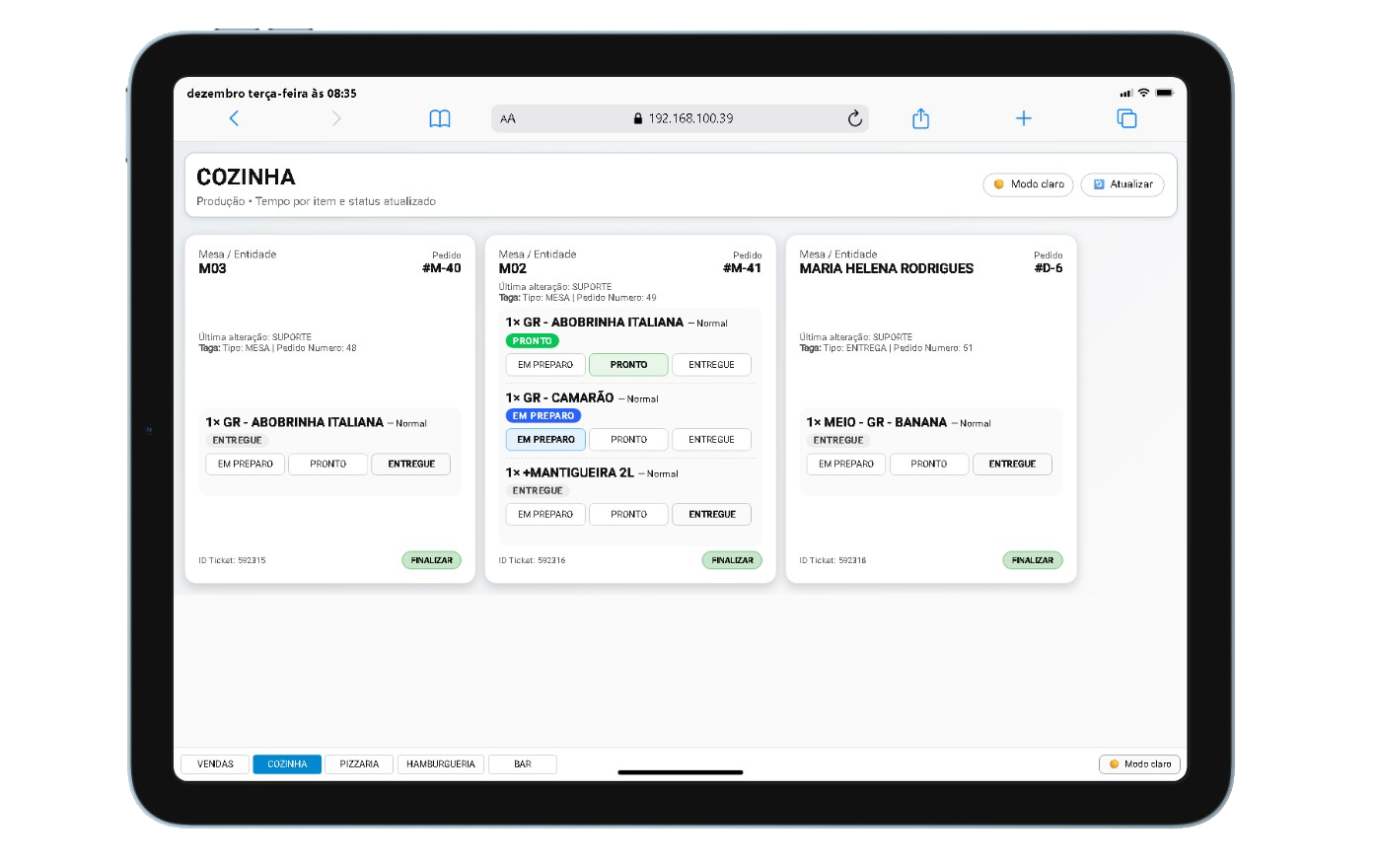The height and width of the screenshot is (868, 1376).
Task: Toggle Modo claro in the header
Action: click(x=1028, y=184)
